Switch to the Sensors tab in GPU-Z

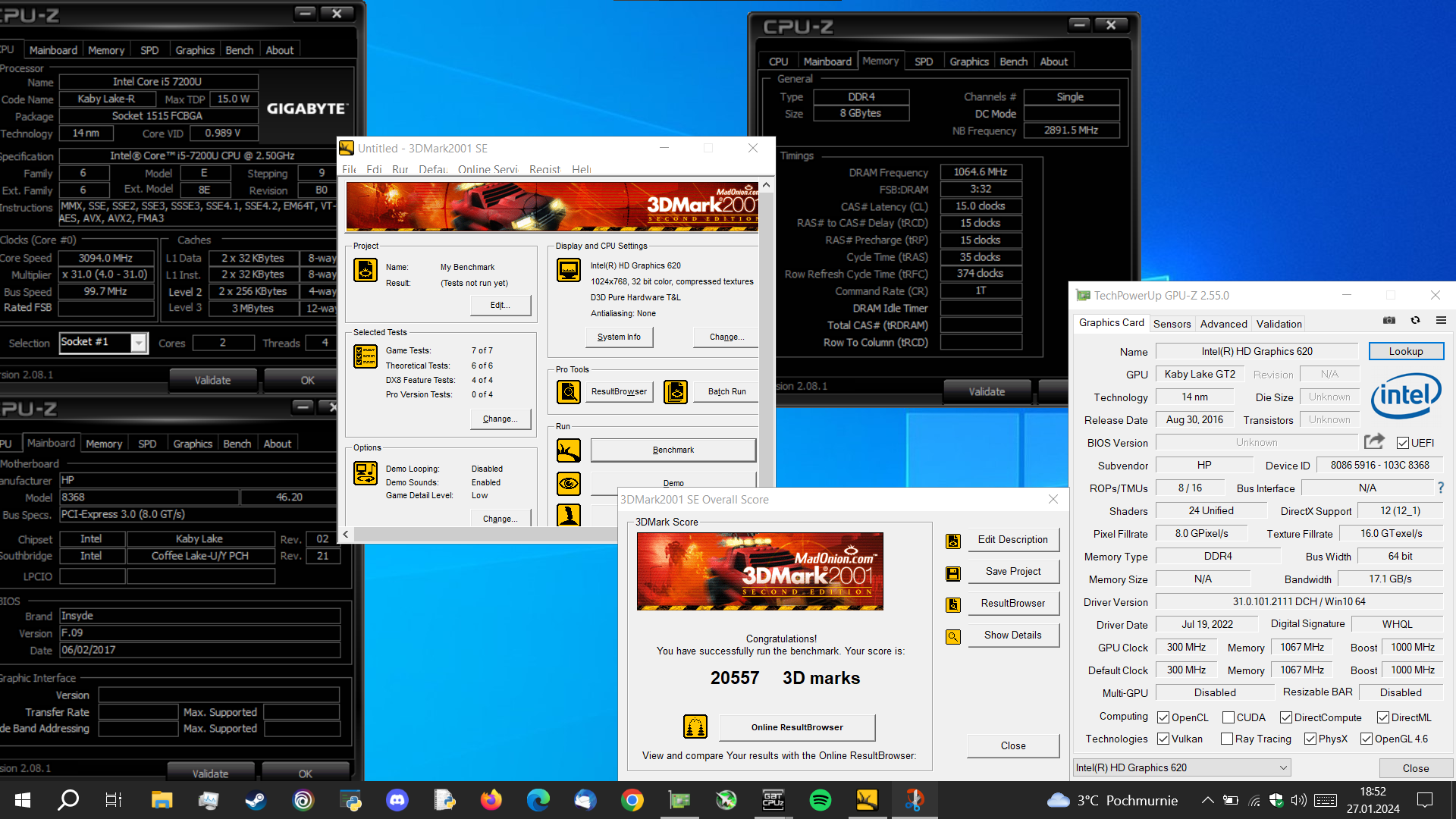click(x=1172, y=324)
